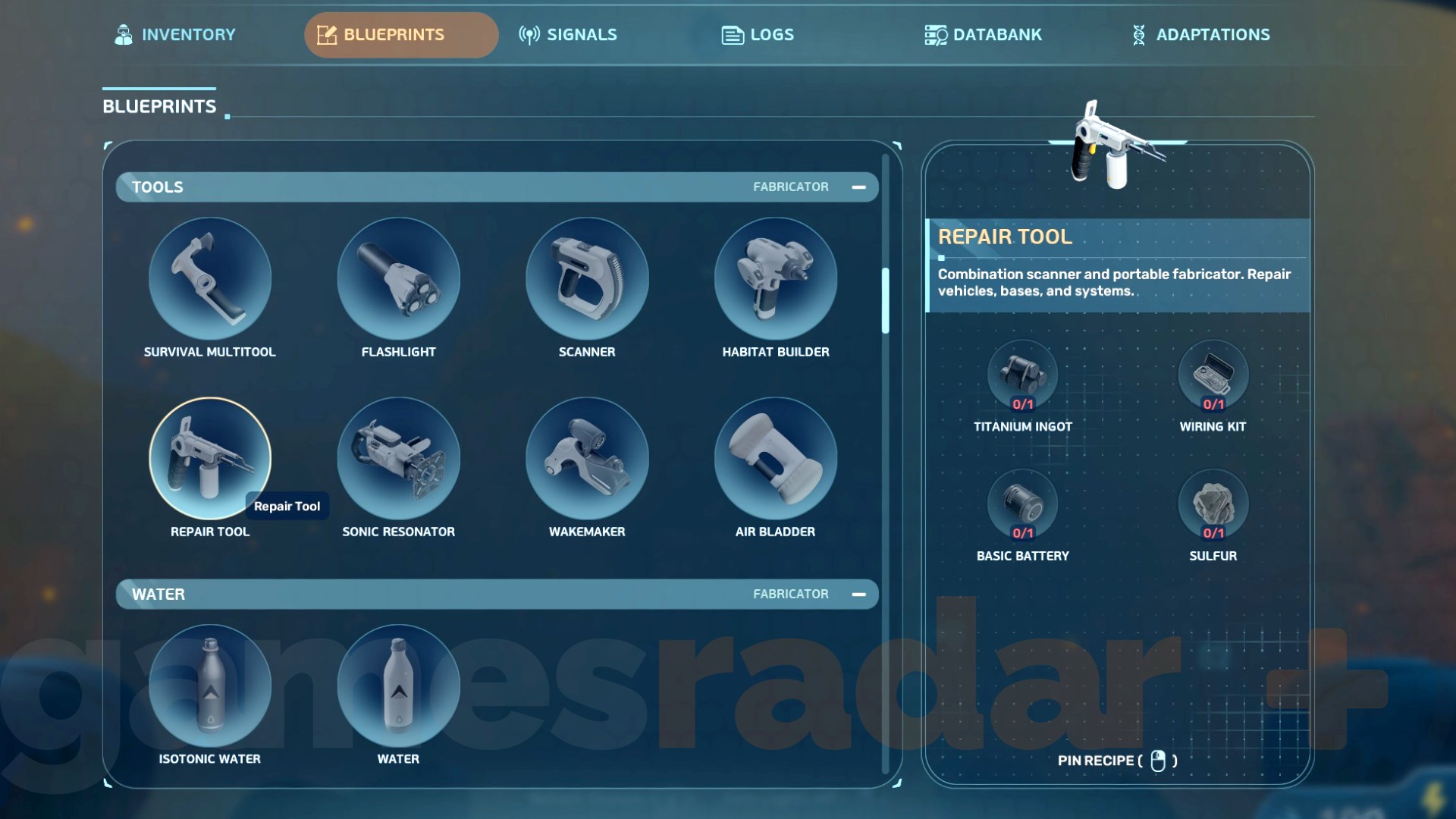The width and height of the screenshot is (1456, 819).
Task: Click the ISOTONIC WATER label text
Action: coord(210,760)
